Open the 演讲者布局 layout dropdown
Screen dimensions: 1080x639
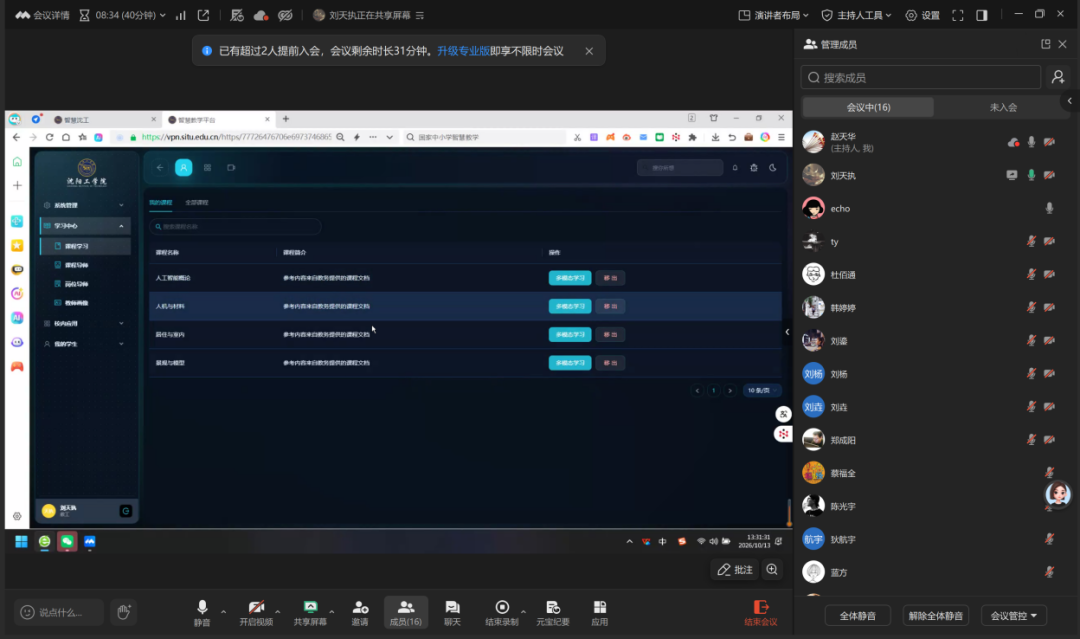click(773, 15)
